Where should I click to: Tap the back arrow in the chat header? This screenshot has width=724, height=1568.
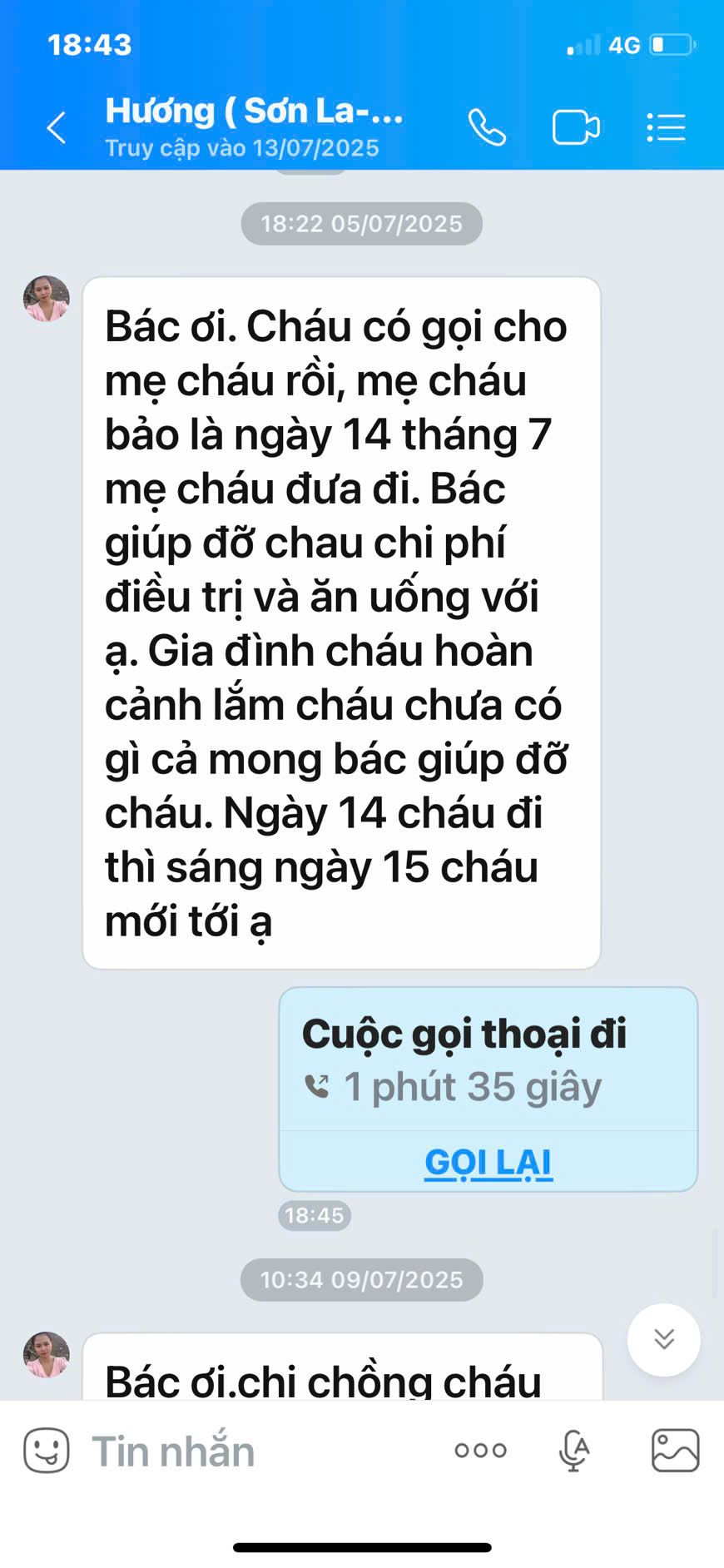point(56,128)
